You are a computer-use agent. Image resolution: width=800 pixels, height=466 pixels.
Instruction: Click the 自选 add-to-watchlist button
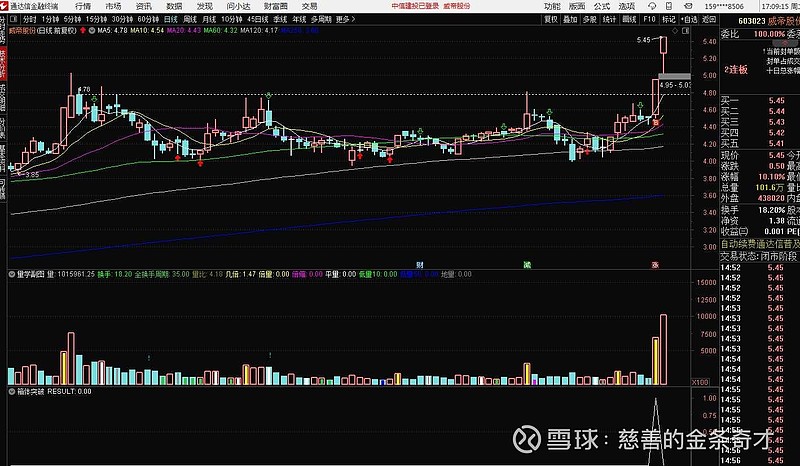[x=688, y=19]
